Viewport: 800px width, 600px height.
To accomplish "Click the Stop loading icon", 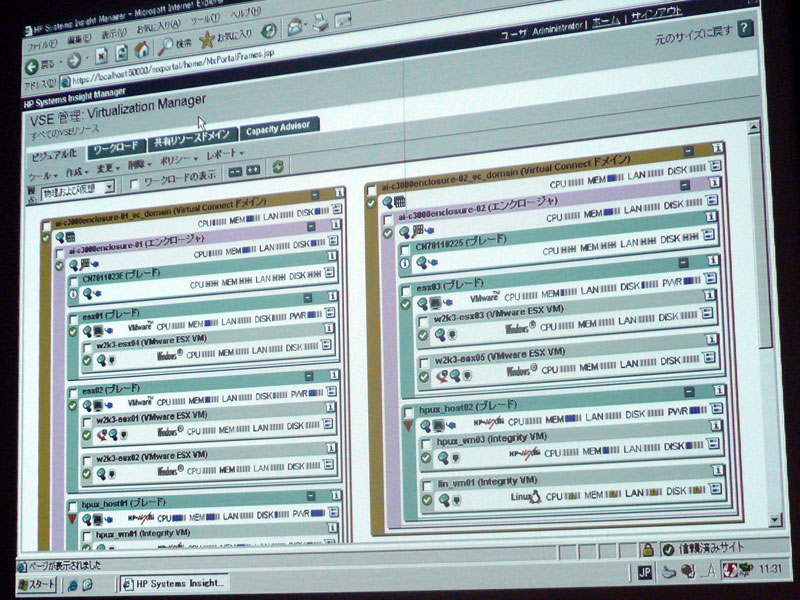I will pyautogui.click(x=102, y=56).
